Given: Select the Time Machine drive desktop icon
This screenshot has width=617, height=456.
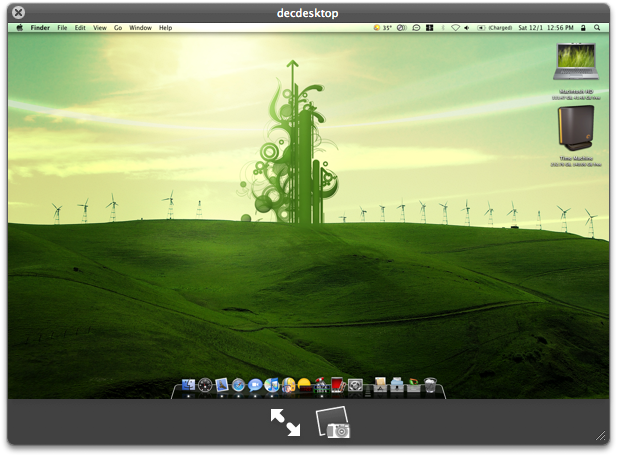Looking at the screenshot, I should [577, 128].
